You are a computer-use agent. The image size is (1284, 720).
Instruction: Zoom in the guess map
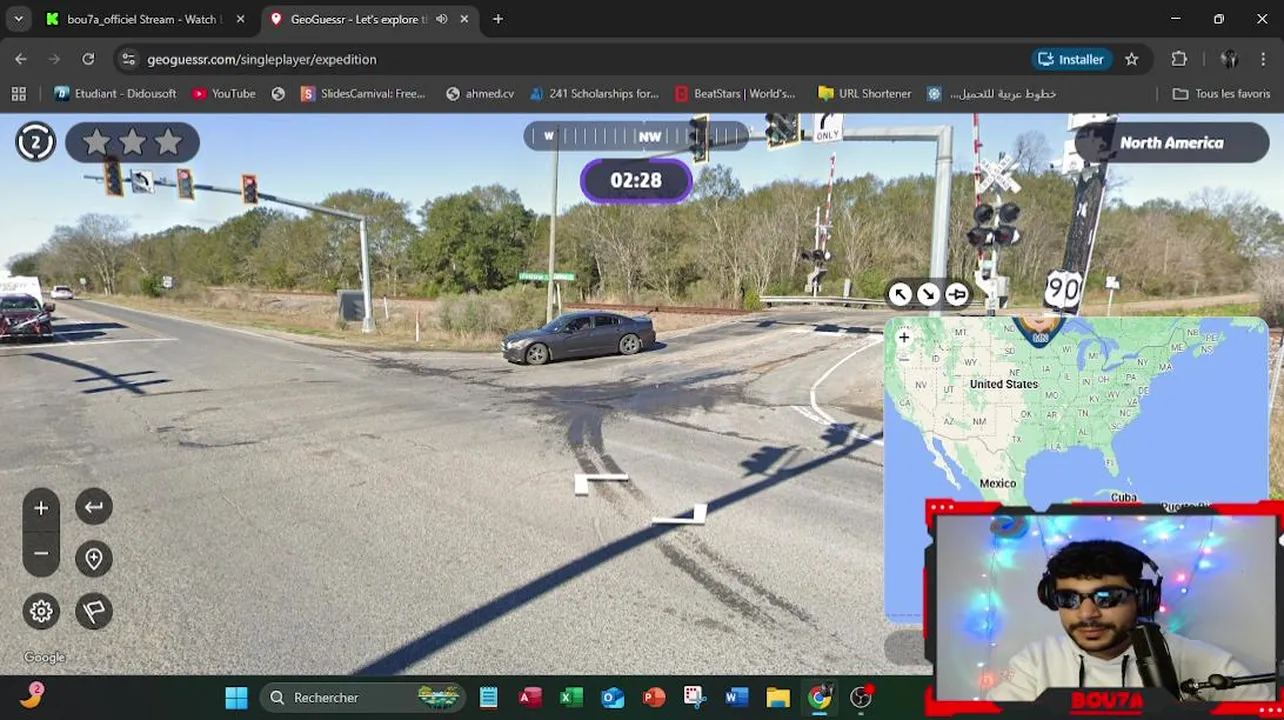point(904,337)
